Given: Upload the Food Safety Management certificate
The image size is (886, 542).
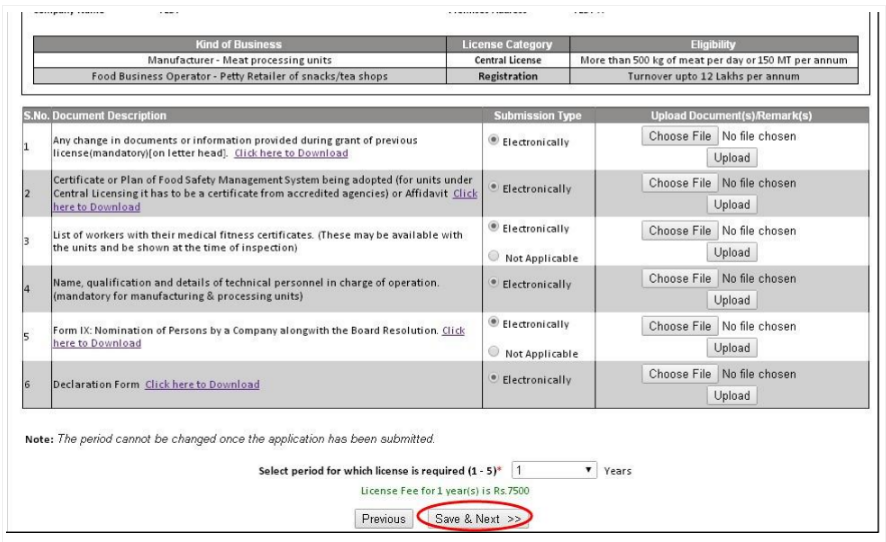Looking at the screenshot, I should (731, 205).
